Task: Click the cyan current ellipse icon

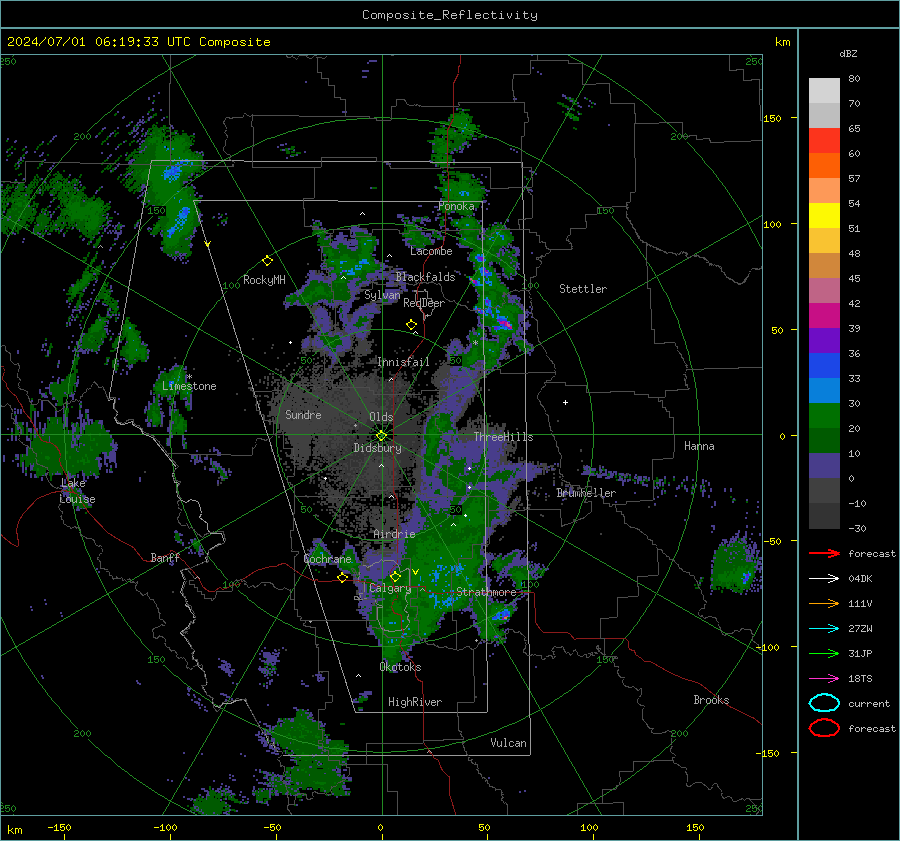Action: pyautogui.click(x=824, y=703)
